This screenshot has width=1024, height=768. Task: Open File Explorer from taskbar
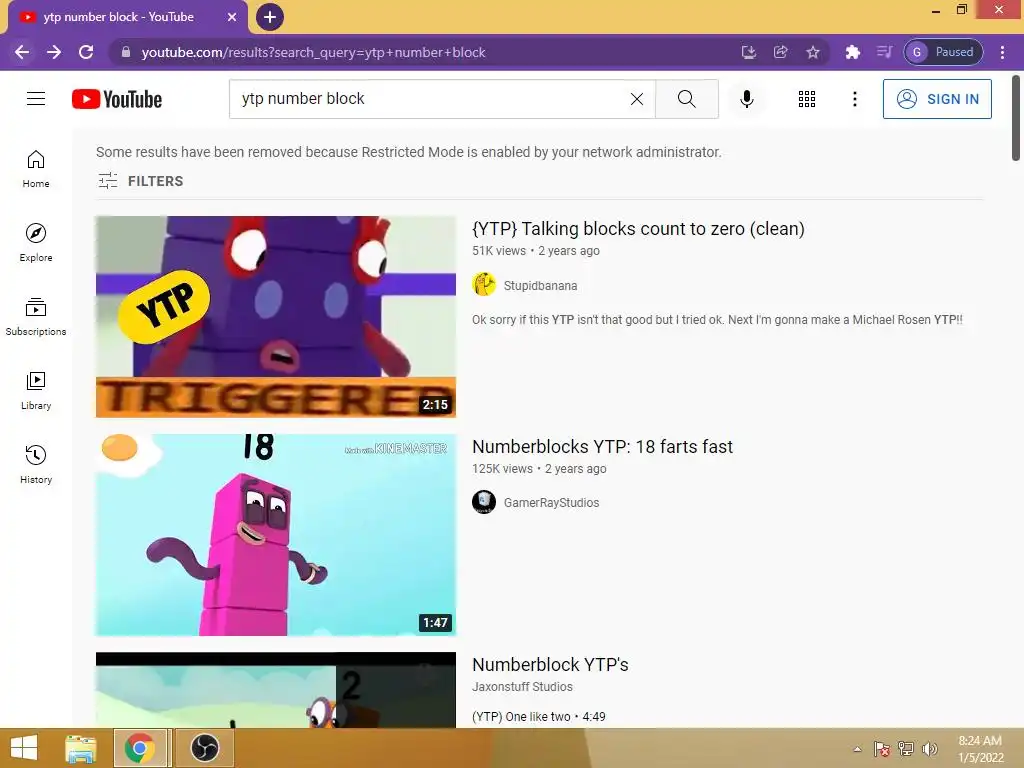coord(81,748)
